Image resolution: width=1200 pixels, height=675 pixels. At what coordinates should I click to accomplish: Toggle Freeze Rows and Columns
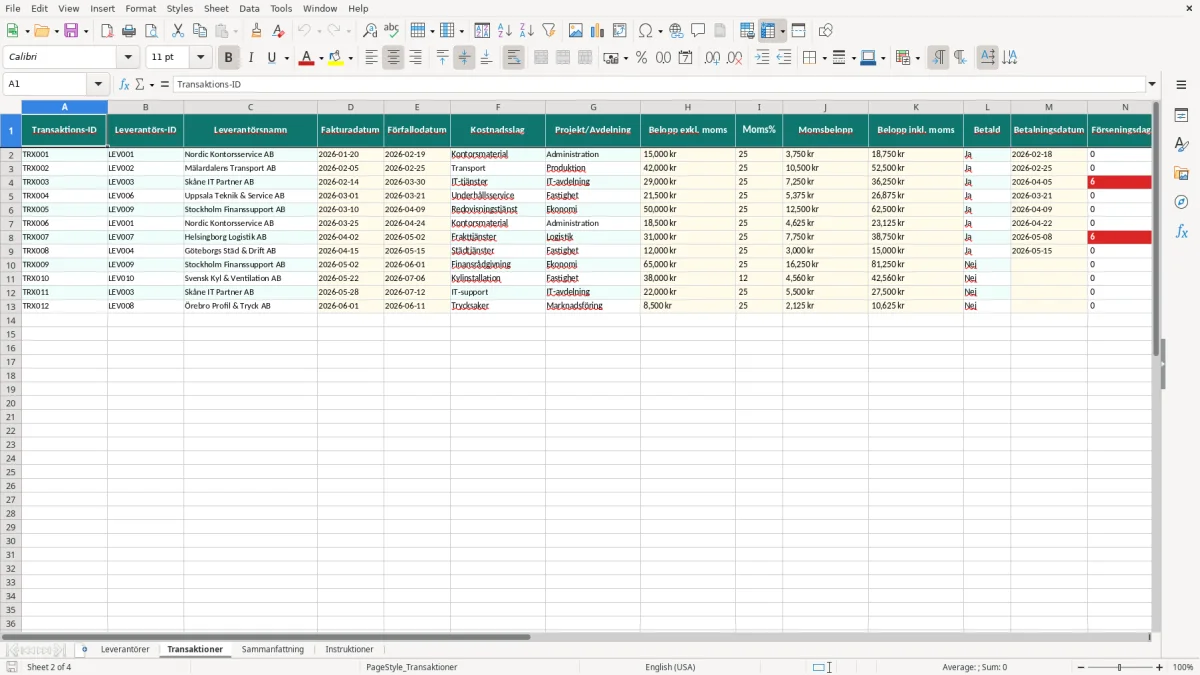pos(768,31)
